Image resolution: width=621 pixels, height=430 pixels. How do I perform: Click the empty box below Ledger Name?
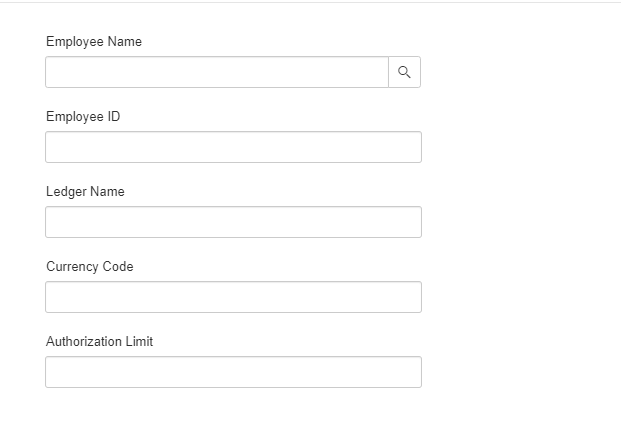(x=234, y=222)
